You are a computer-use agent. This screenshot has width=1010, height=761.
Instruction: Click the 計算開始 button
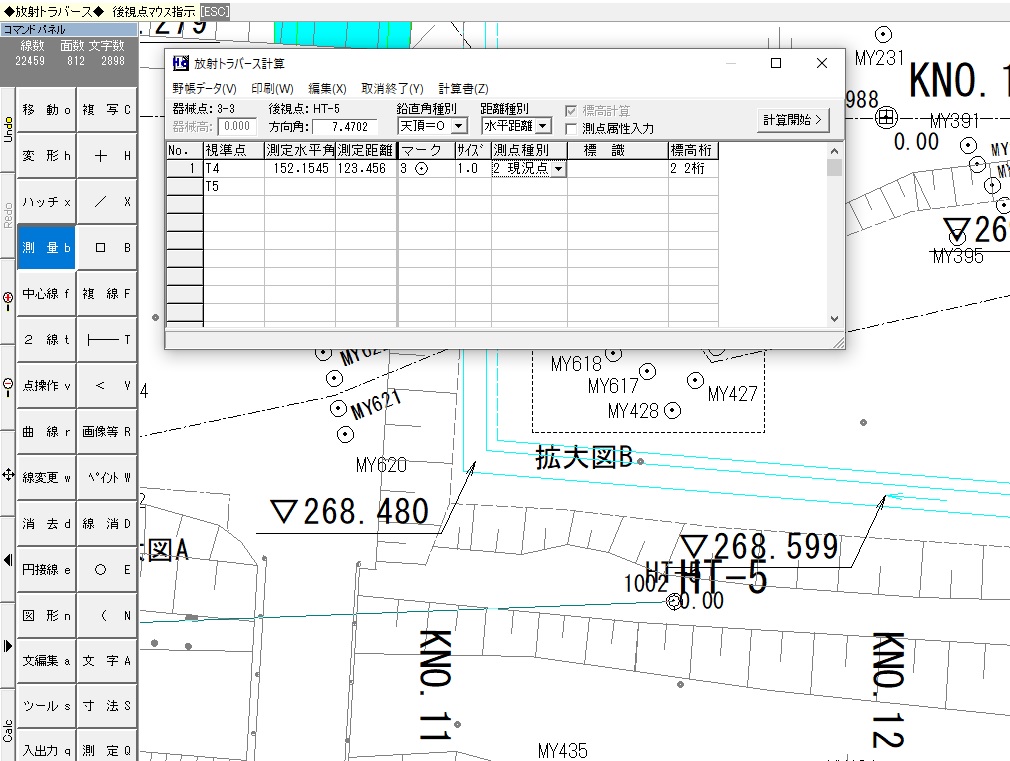(794, 119)
